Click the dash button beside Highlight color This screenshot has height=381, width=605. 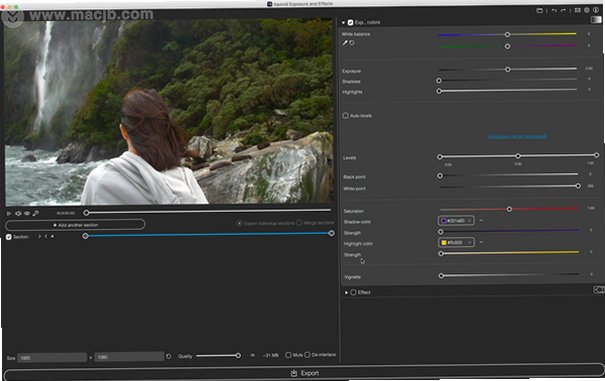[x=482, y=242]
